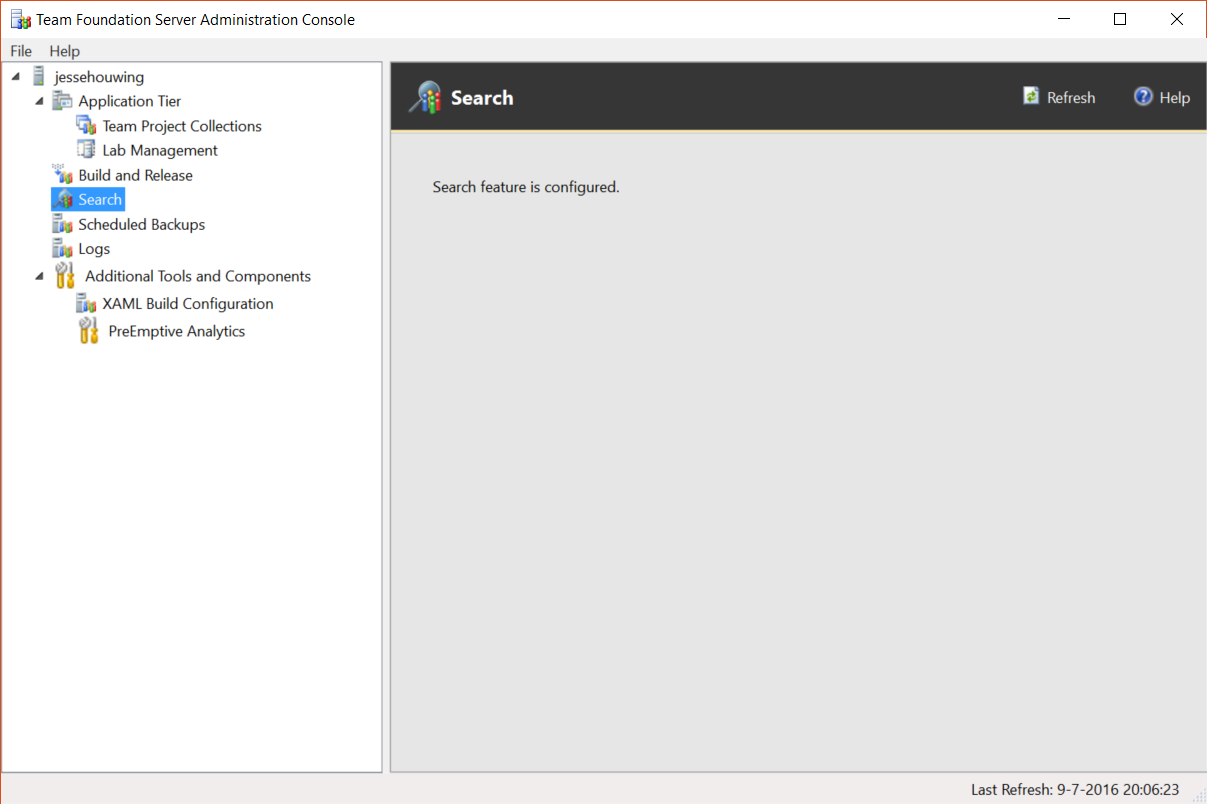
Task: Collapse the jessehouwing server node
Action: point(15,77)
